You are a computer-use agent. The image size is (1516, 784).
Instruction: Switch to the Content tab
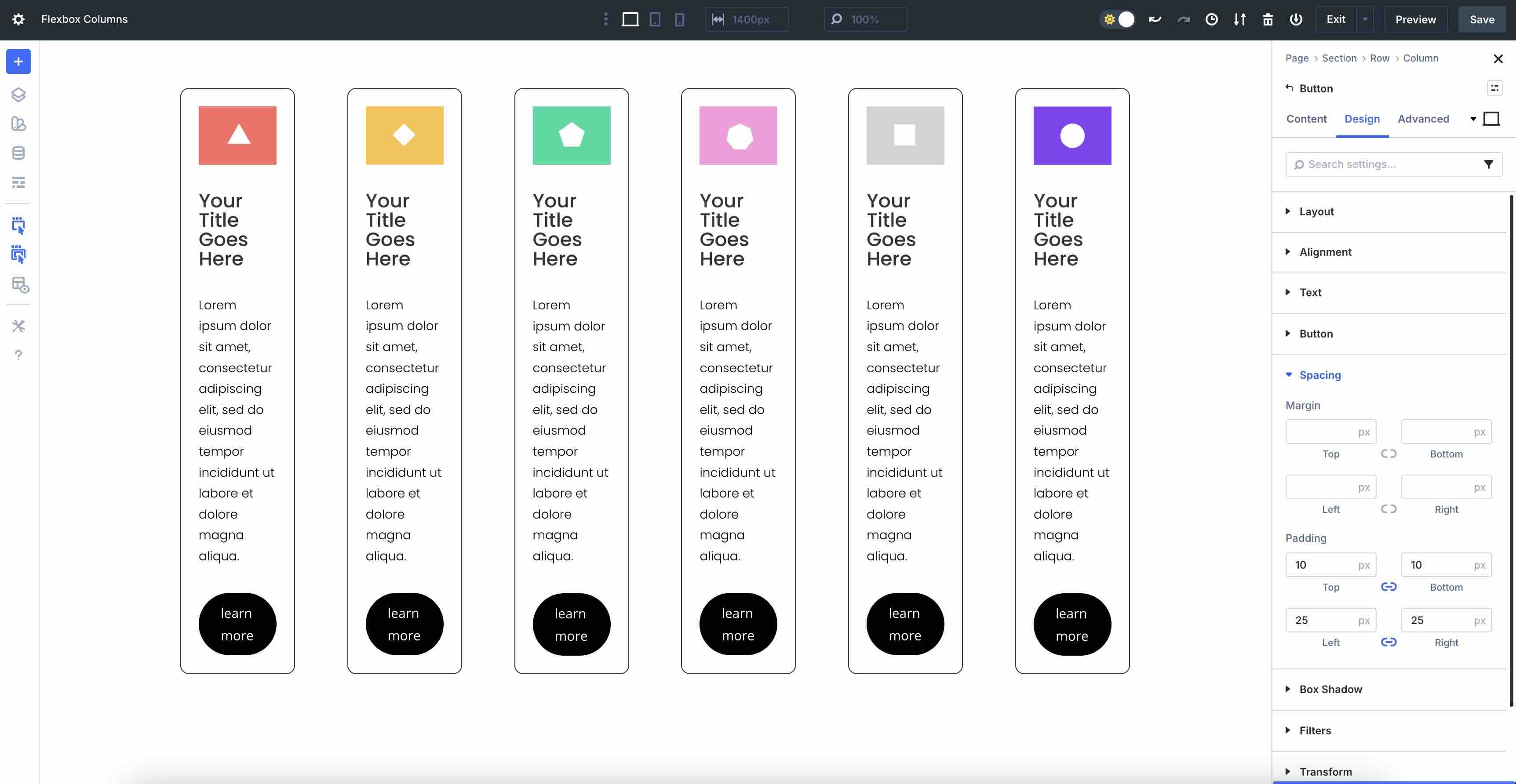click(x=1306, y=119)
